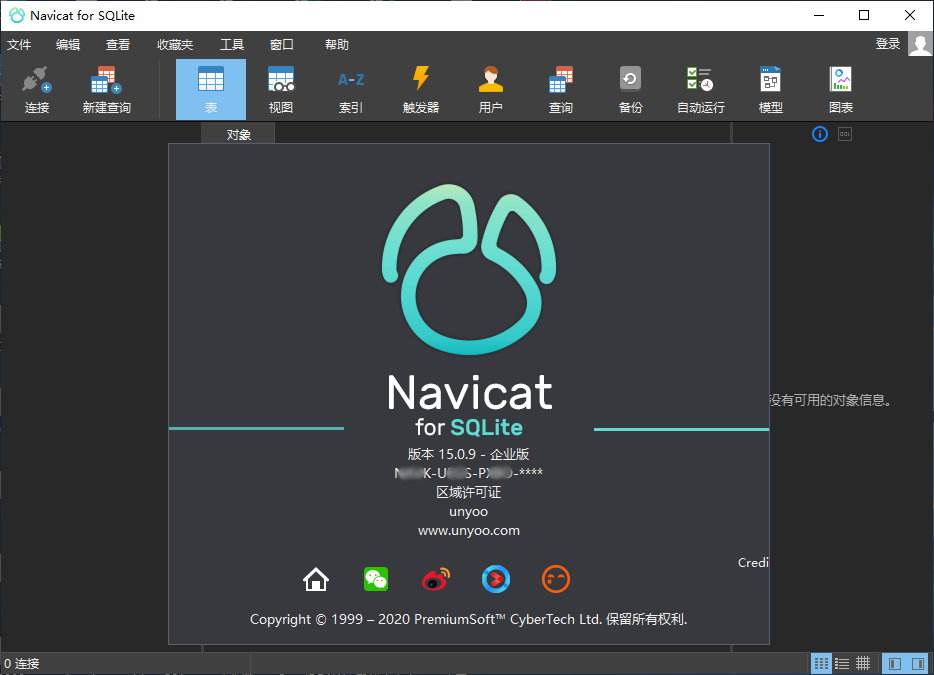Open the WeChat icon in About dialog
Image resolution: width=934 pixels, height=675 pixels.
click(376, 579)
